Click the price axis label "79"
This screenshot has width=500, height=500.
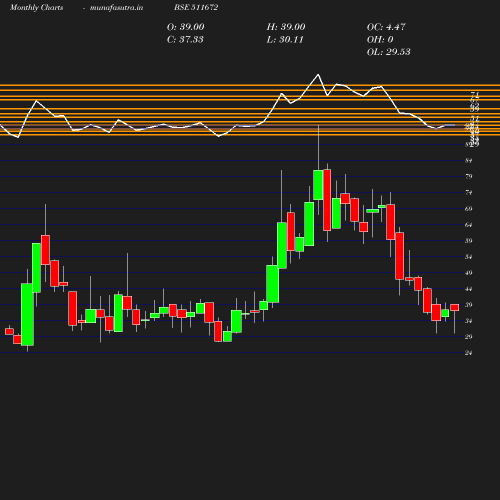click(469, 176)
